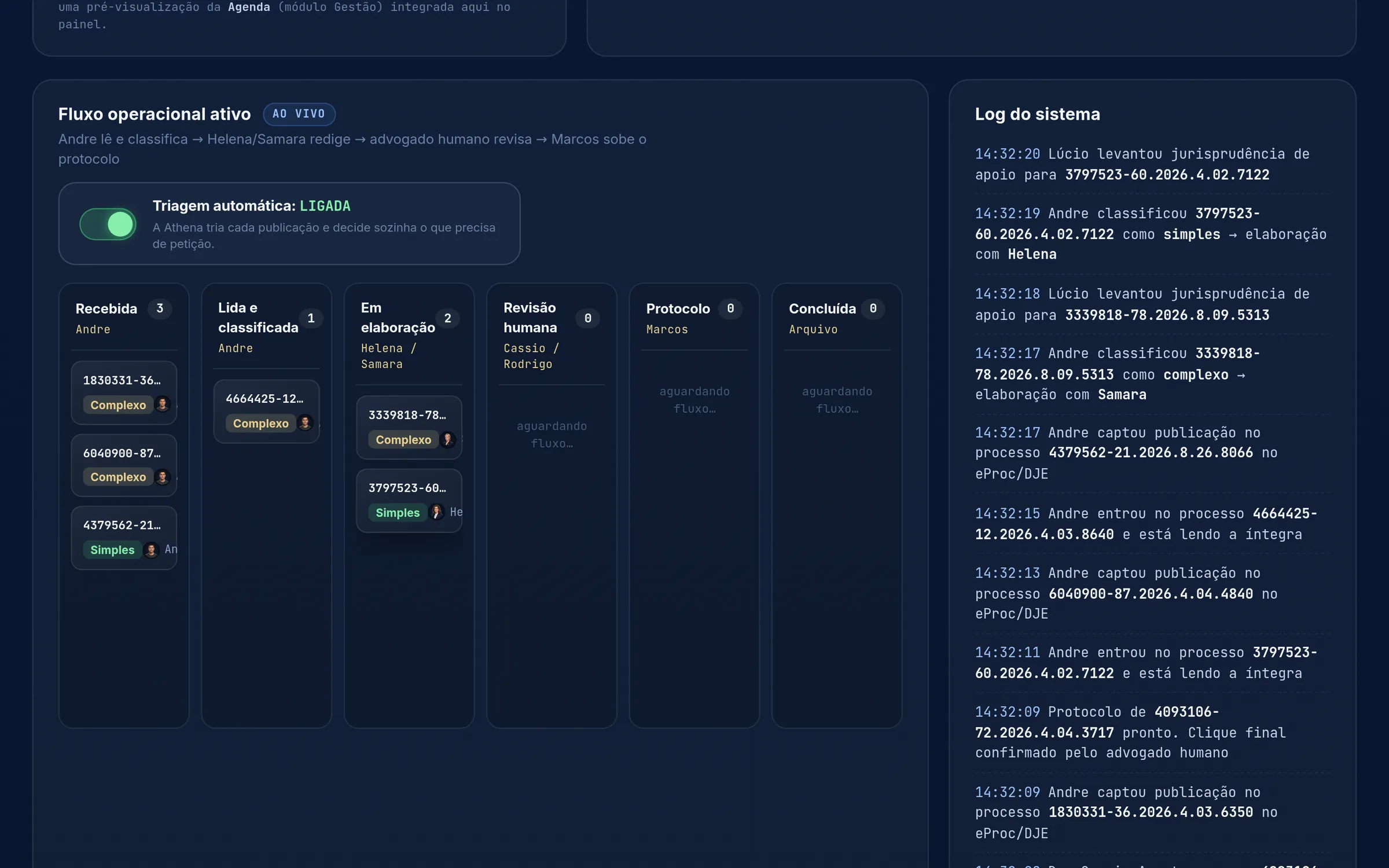The image size is (1389, 868).
Task: Click avatar icon on card 4664425-12
Action: click(305, 423)
